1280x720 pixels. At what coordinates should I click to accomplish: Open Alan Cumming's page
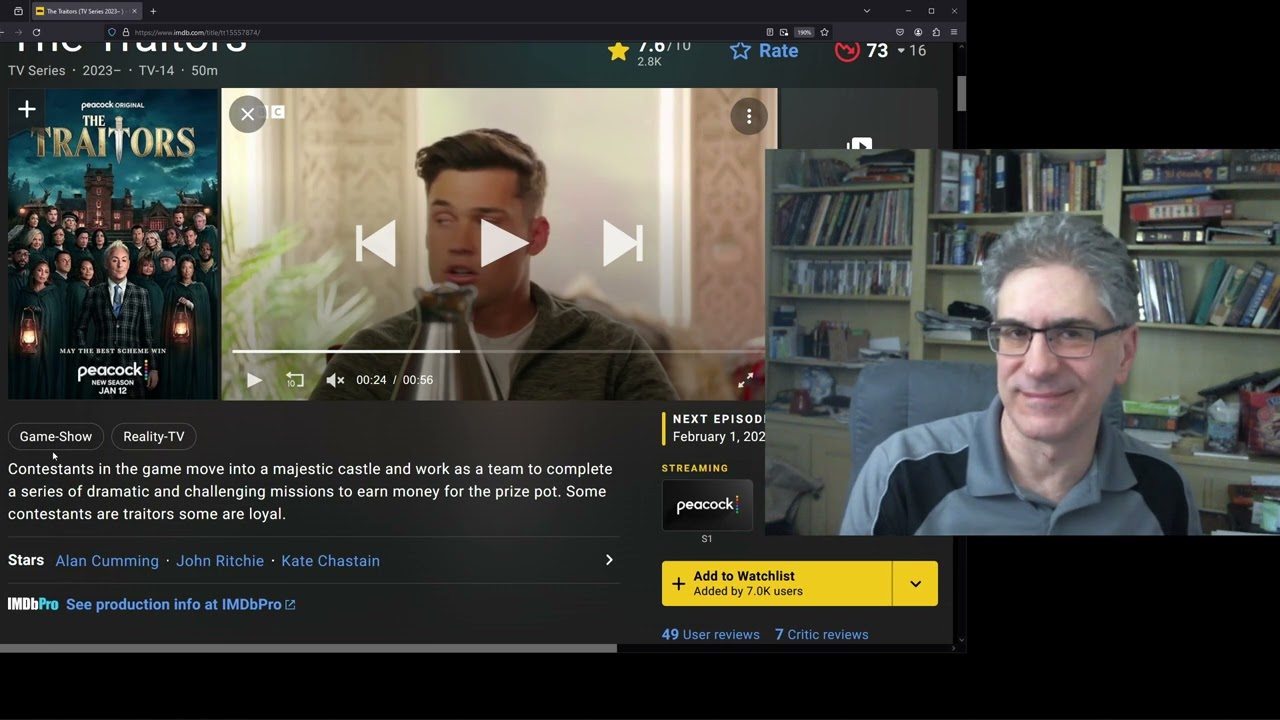point(107,561)
